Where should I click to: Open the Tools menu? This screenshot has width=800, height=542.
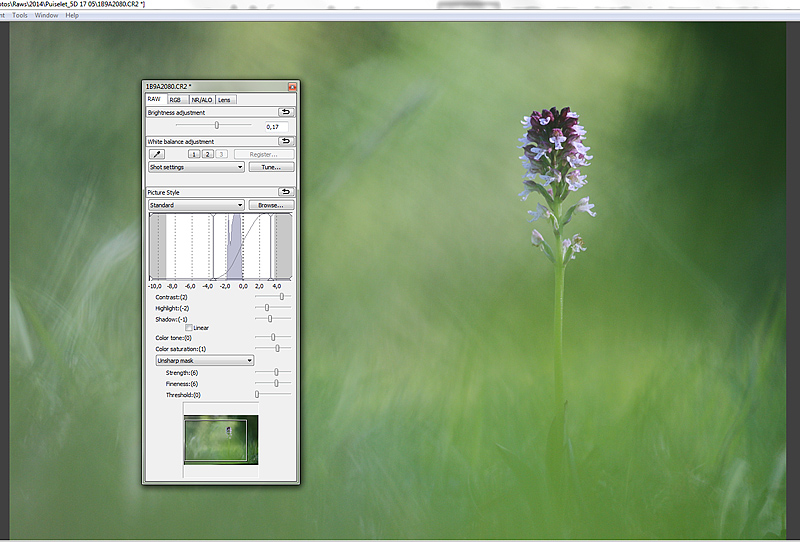click(20, 15)
